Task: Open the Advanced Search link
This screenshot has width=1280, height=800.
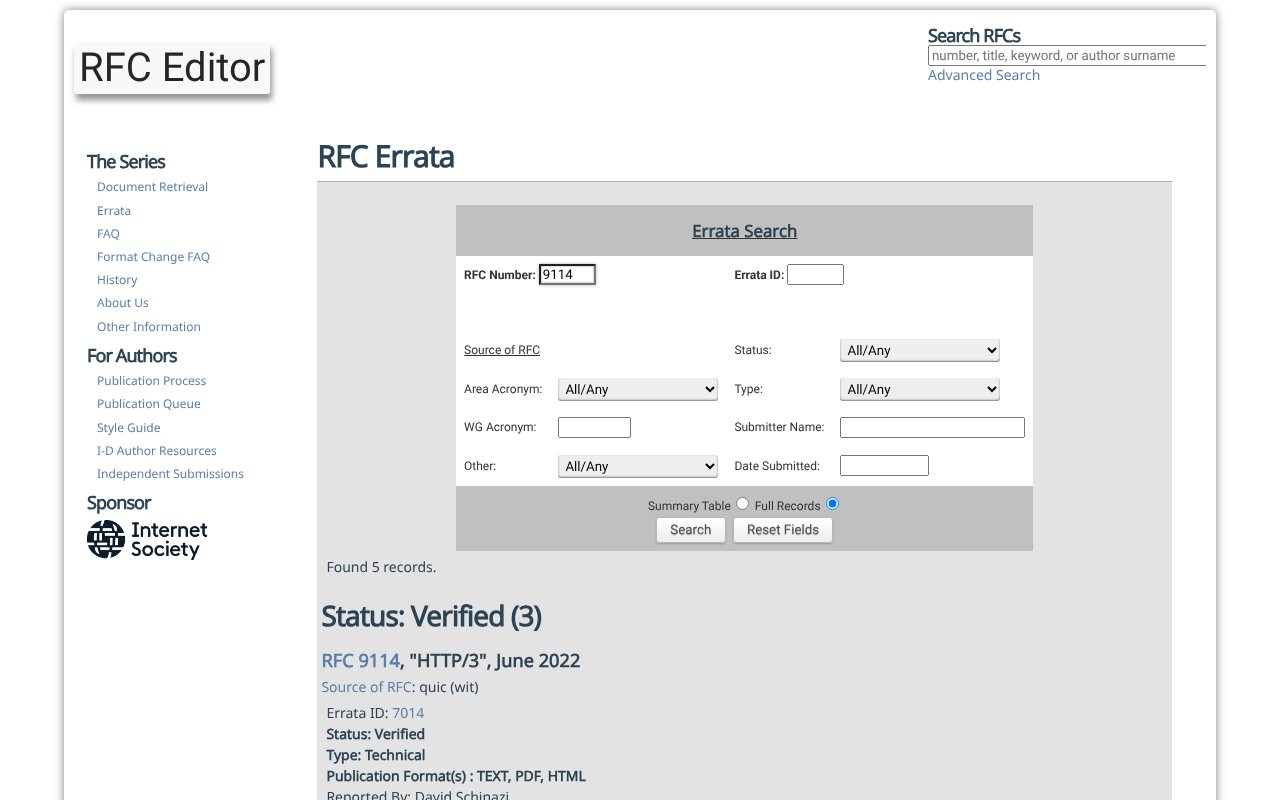Action: (x=983, y=75)
